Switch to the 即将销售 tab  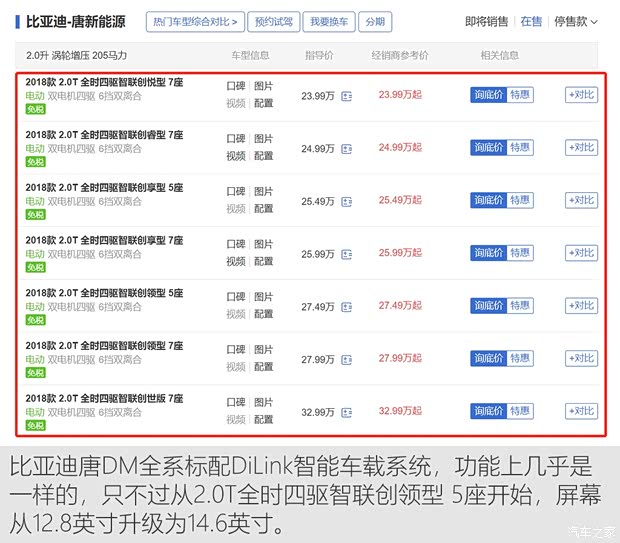(x=487, y=21)
